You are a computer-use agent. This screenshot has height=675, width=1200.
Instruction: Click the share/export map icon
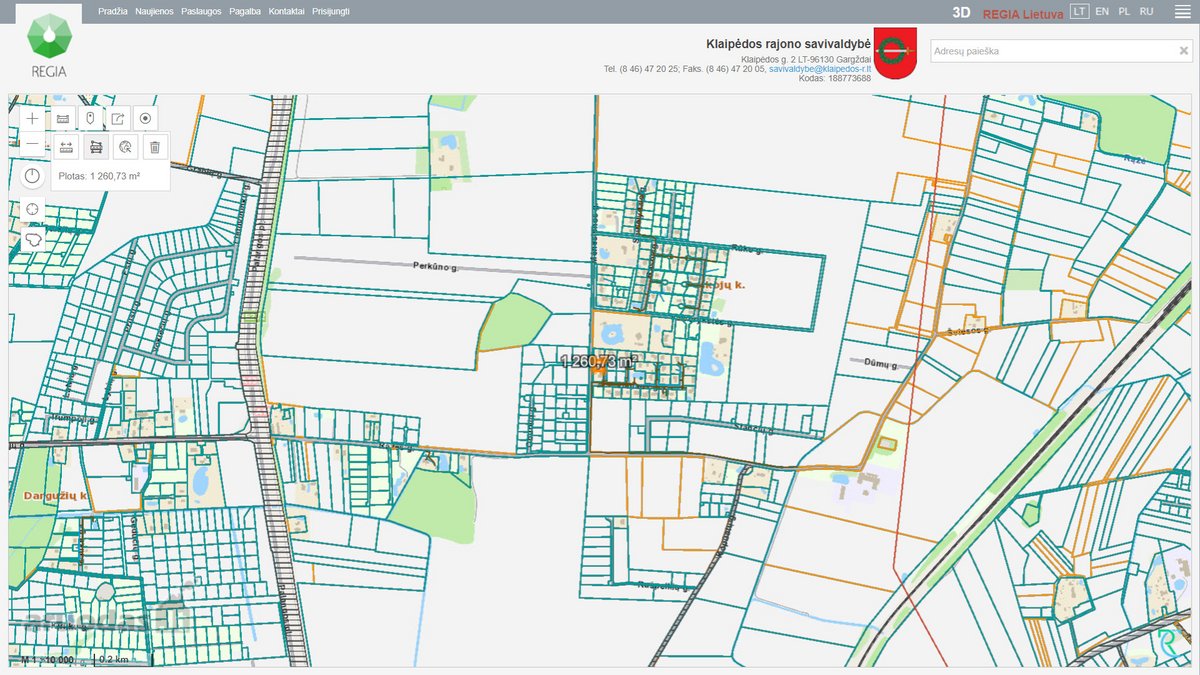pyautogui.click(x=118, y=118)
